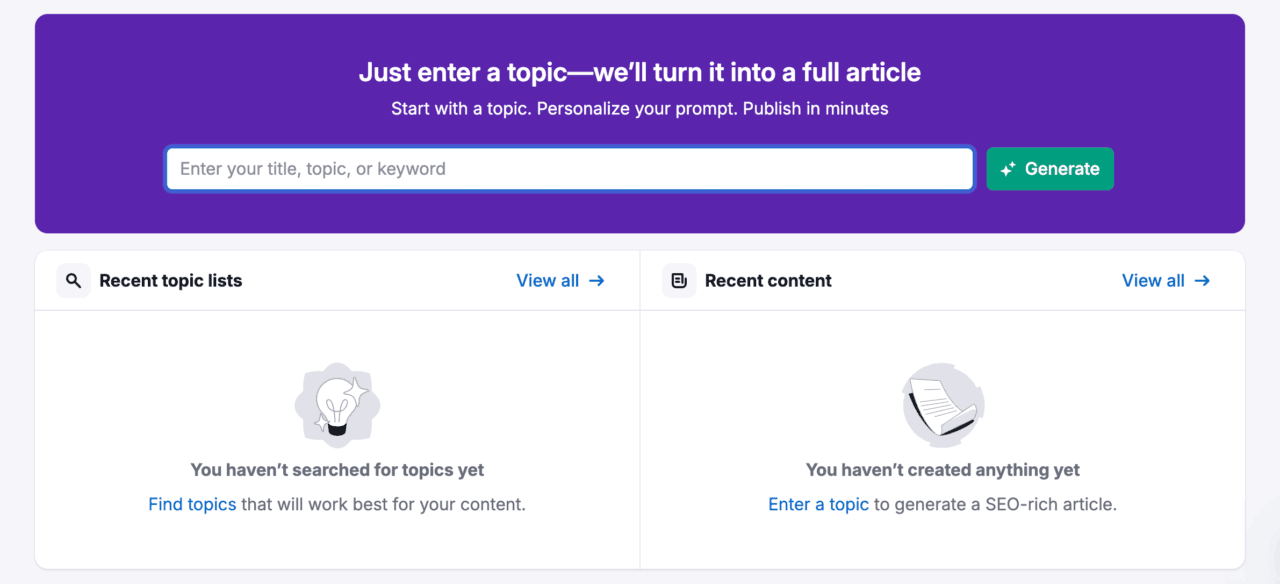Click the arrow icon next to right View all
Viewport: 1280px width, 584px height.
tap(1203, 281)
